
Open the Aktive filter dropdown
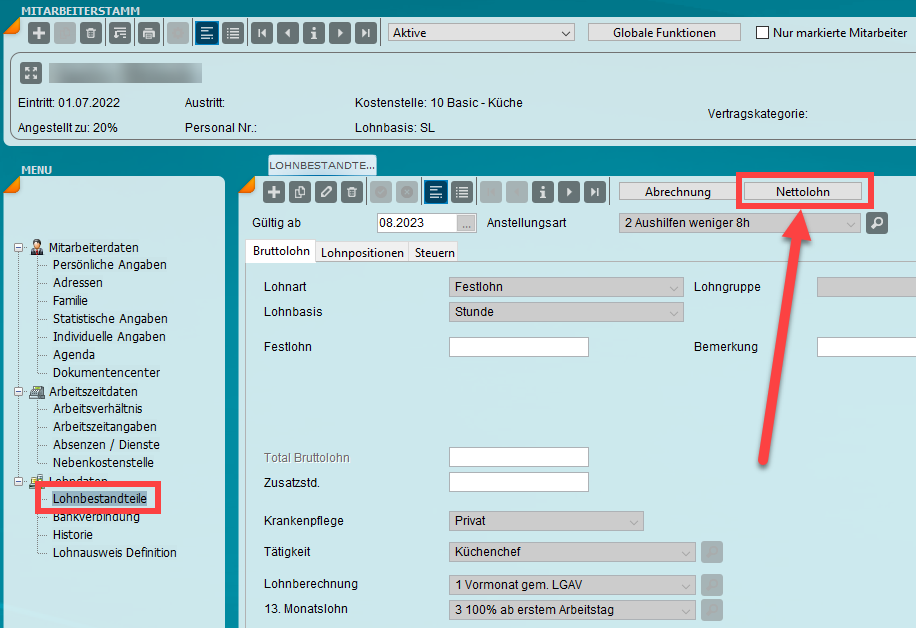point(480,33)
